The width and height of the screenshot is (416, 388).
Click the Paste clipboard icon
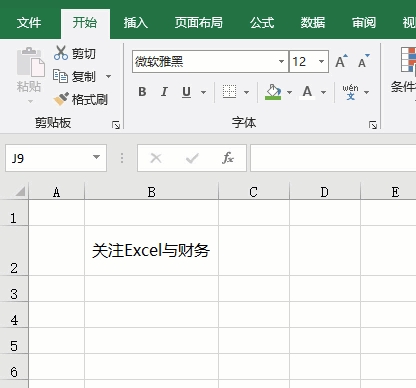coord(30,62)
